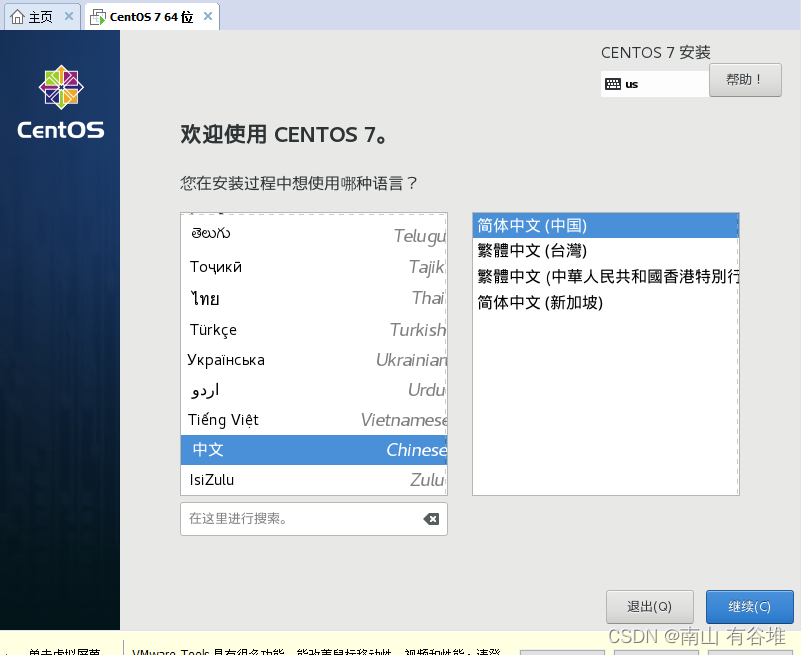
Task: Click the 帮助! help button
Action: (x=745, y=80)
